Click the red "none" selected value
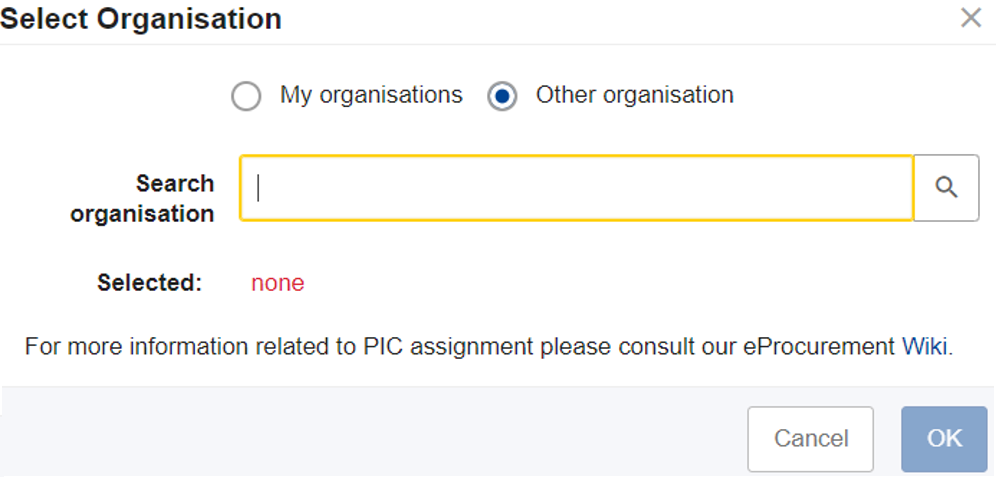The width and height of the screenshot is (996, 477). pyautogui.click(x=278, y=283)
